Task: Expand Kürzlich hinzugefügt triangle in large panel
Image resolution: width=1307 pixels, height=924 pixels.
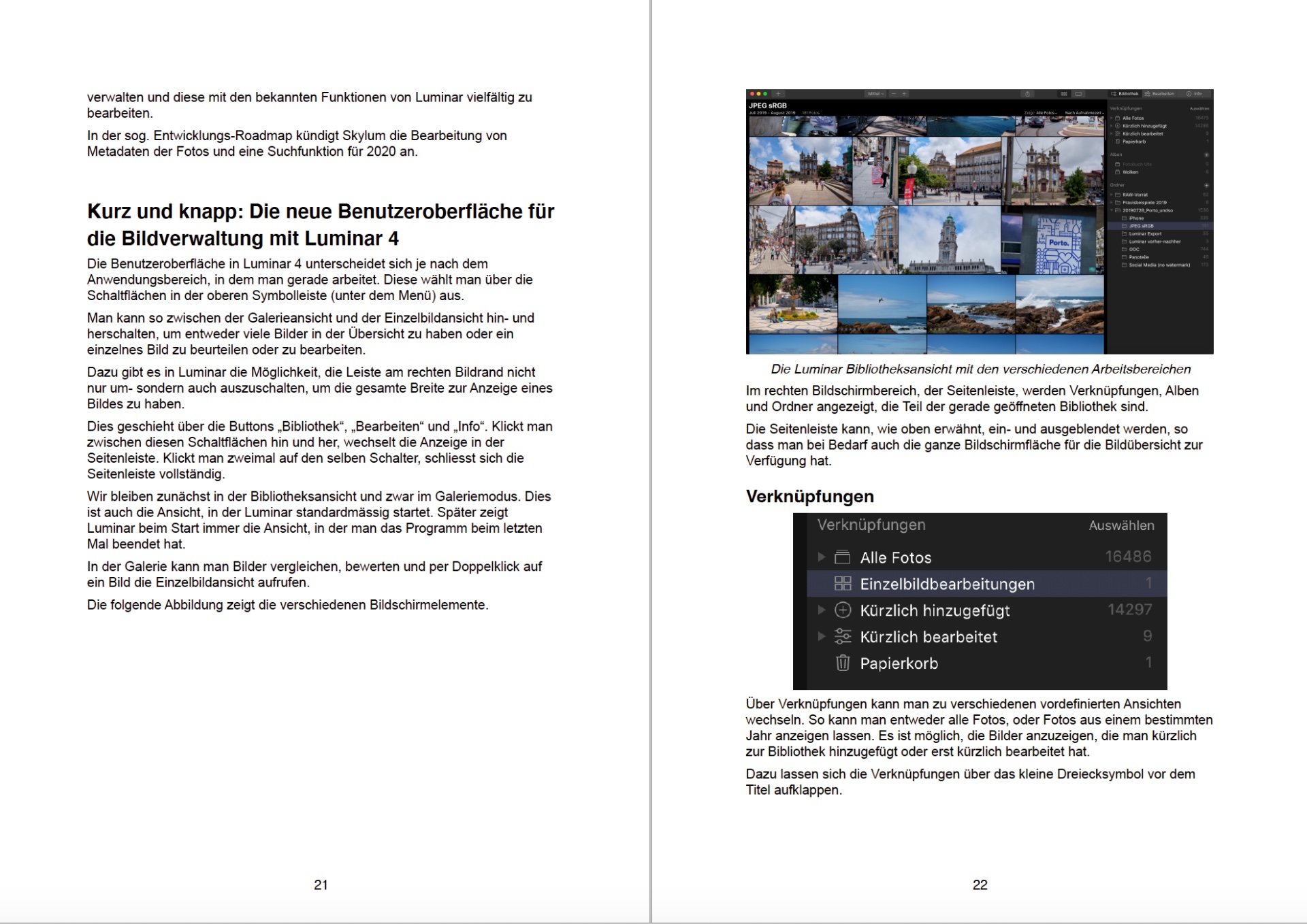Action: (x=822, y=610)
